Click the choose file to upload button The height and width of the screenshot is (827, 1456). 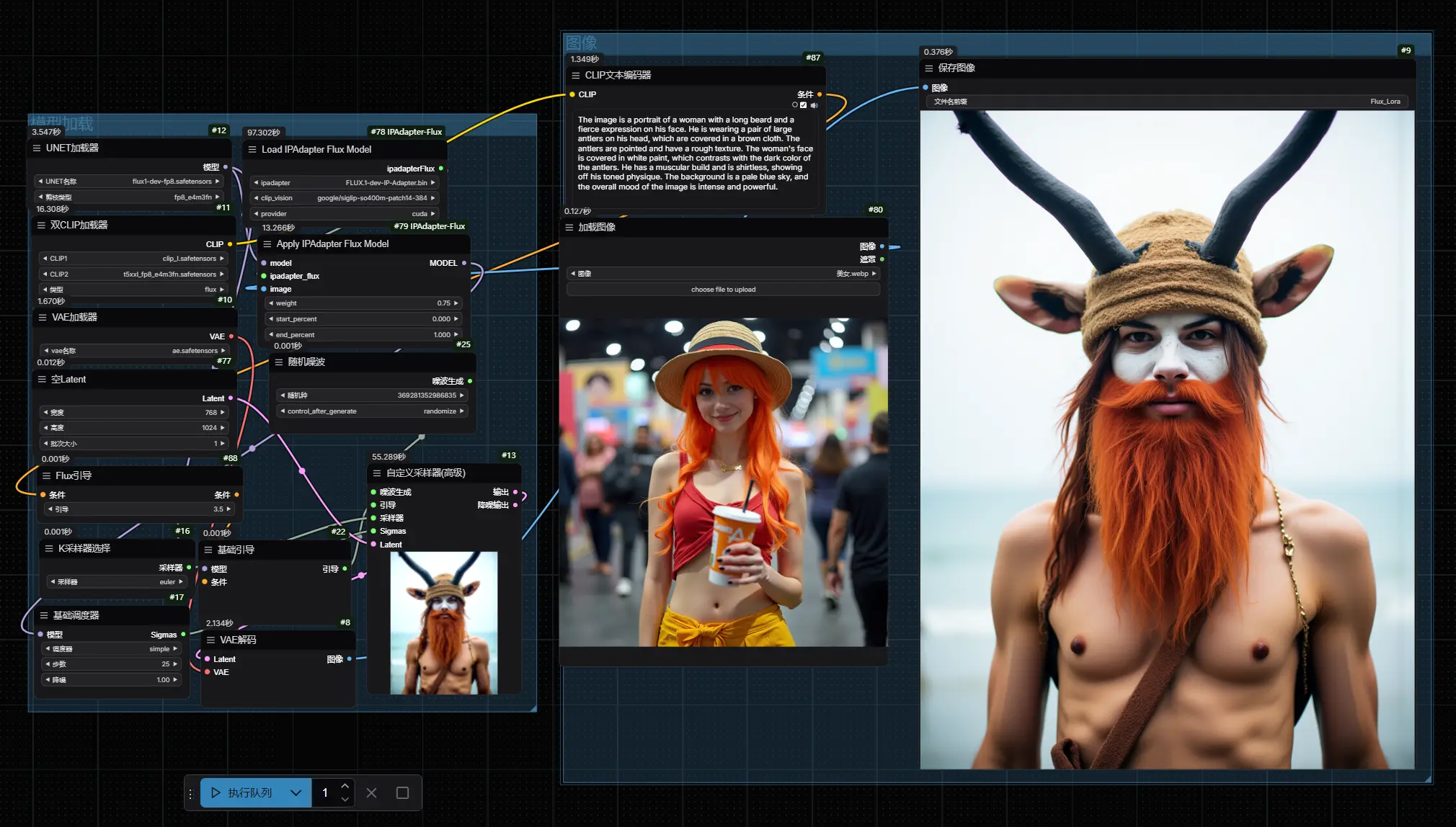tap(724, 290)
